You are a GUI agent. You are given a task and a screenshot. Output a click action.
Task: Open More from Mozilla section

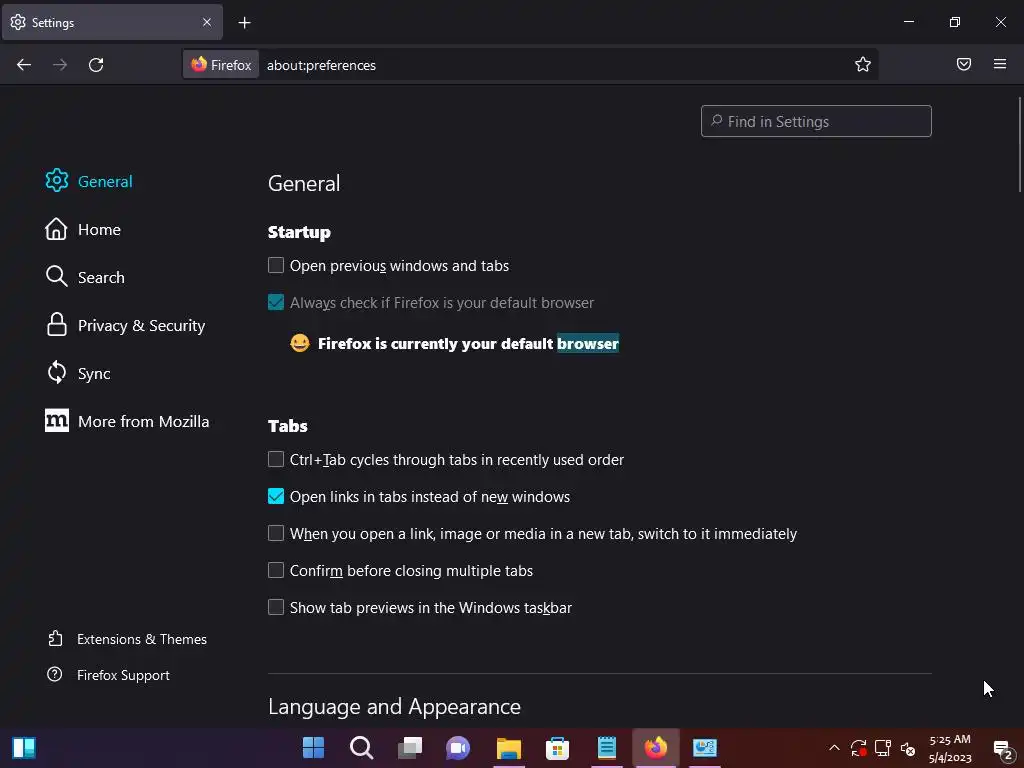tap(127, 421)
